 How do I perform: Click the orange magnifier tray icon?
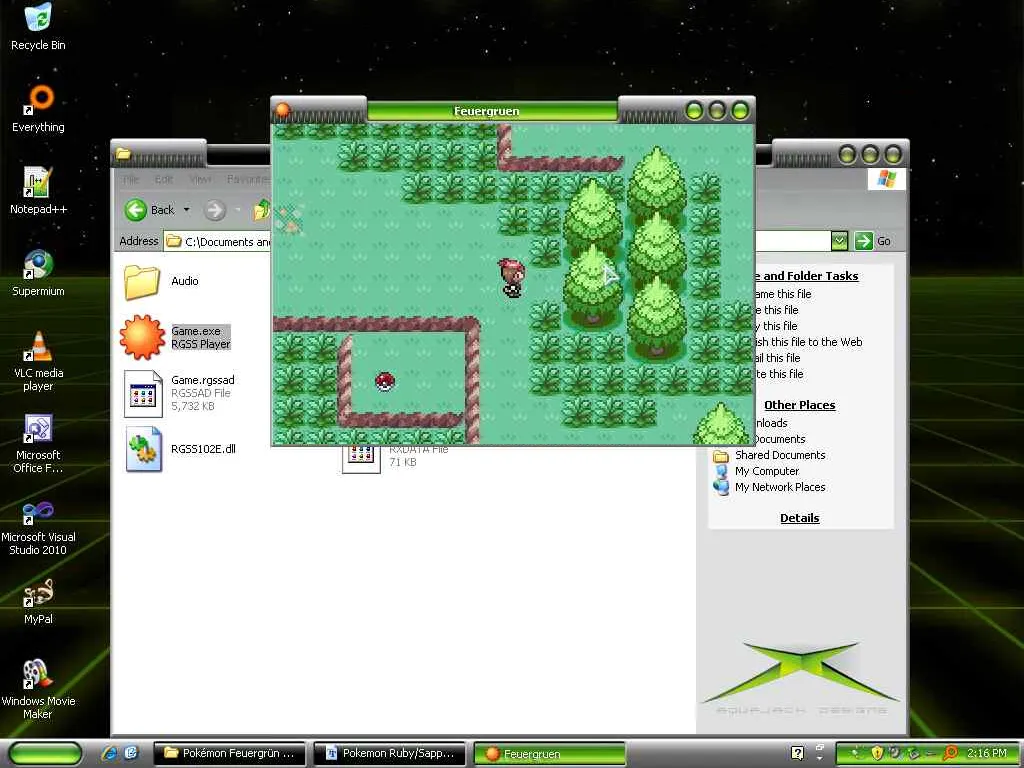point(951,753)
